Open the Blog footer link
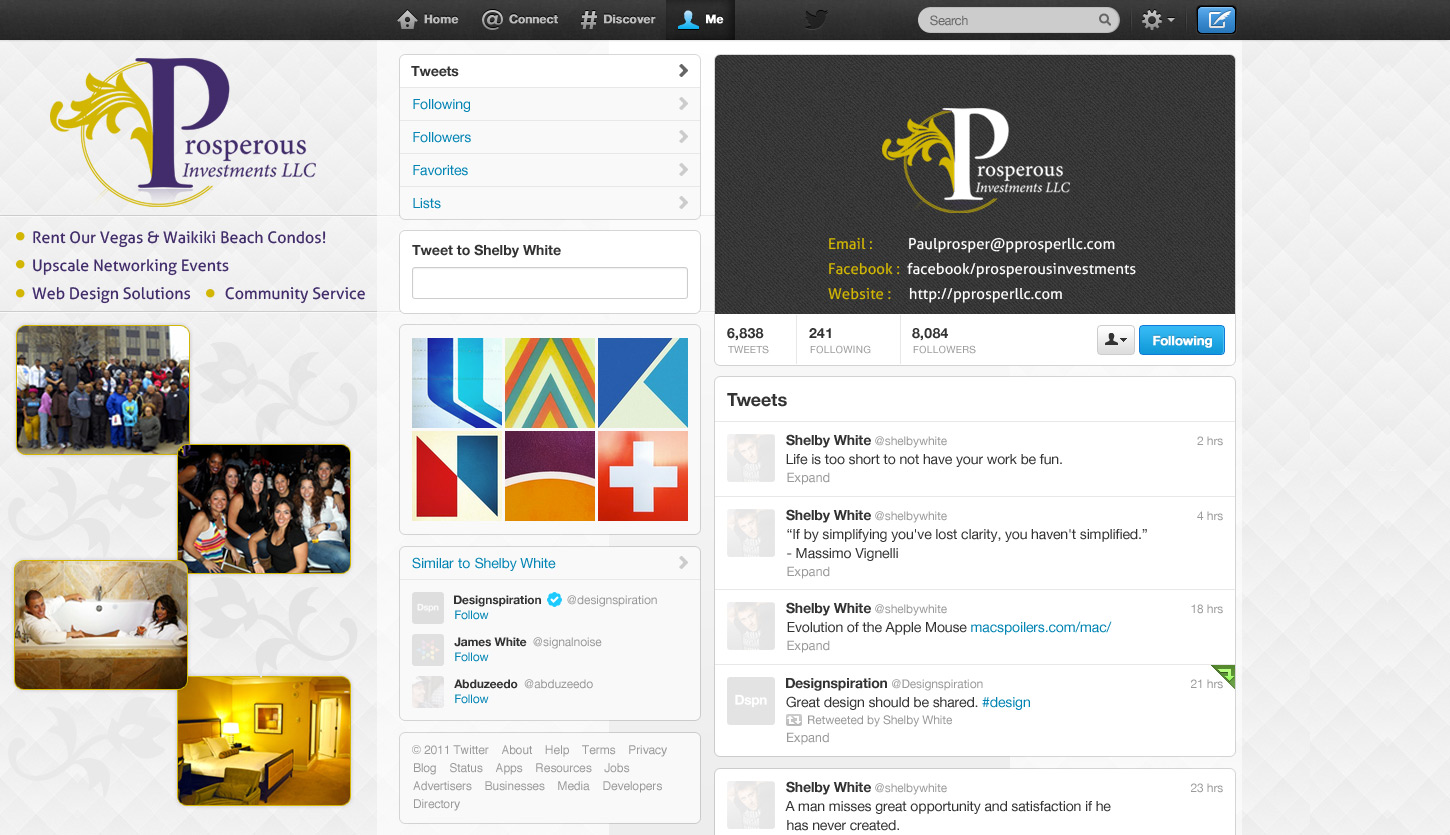Image resolution: width=1450 pixels, height=835 pixels. pyautogui.click(x=425, y=768)
